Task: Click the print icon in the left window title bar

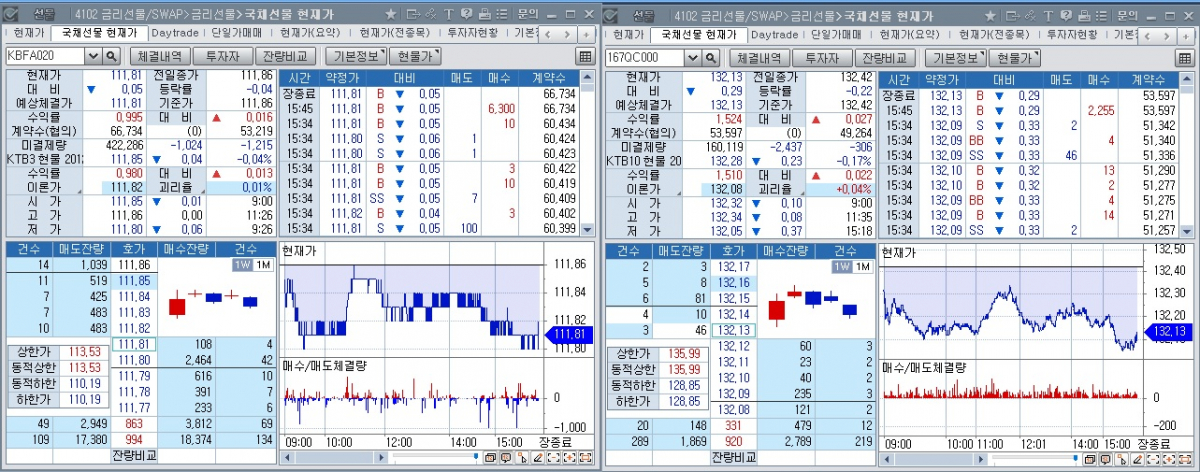Action: tap(485, 15)
